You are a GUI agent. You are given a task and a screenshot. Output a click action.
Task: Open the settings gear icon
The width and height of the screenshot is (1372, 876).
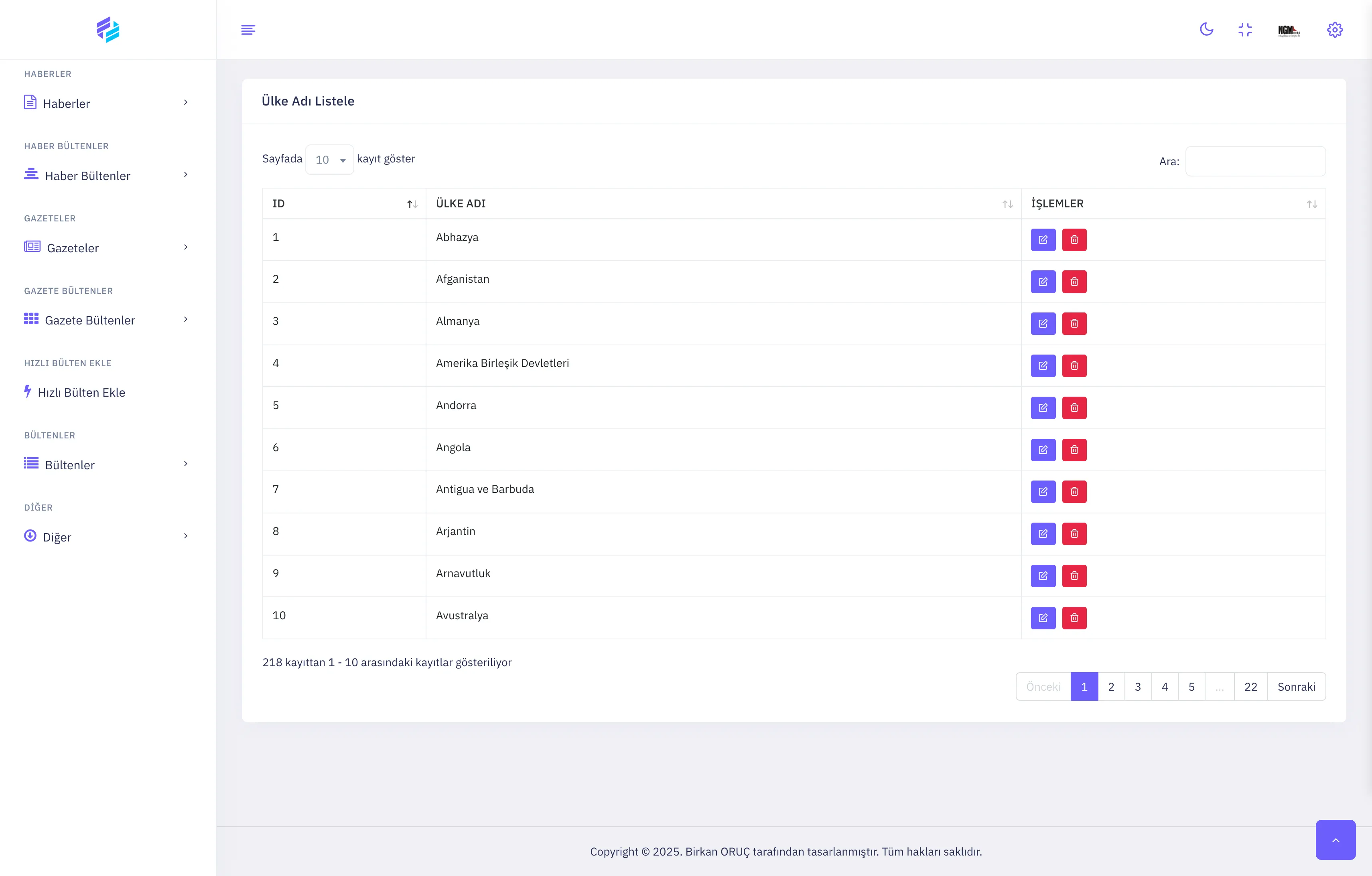tap(1334, 30)
